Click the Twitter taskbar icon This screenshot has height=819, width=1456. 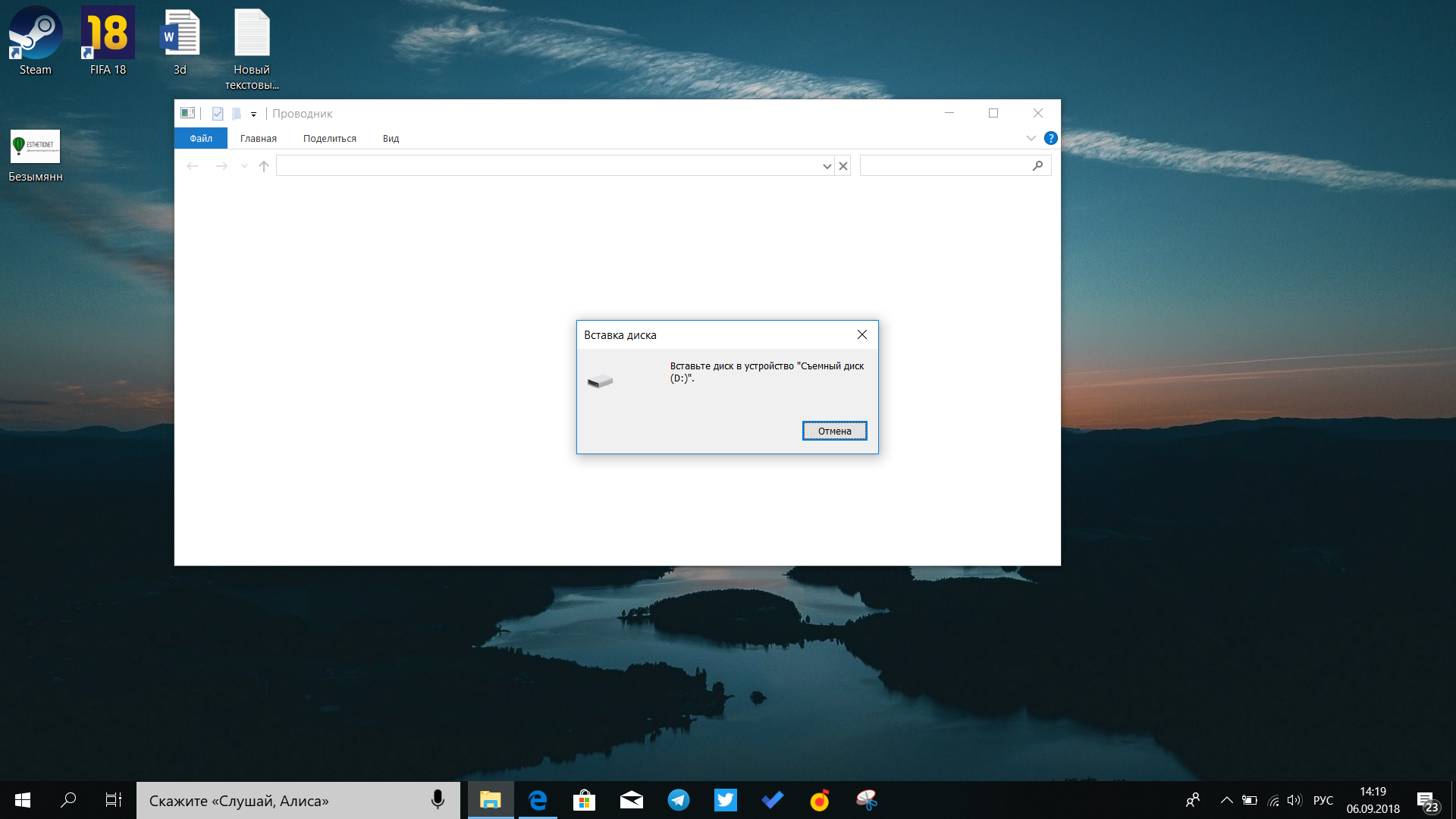[726, 800]
